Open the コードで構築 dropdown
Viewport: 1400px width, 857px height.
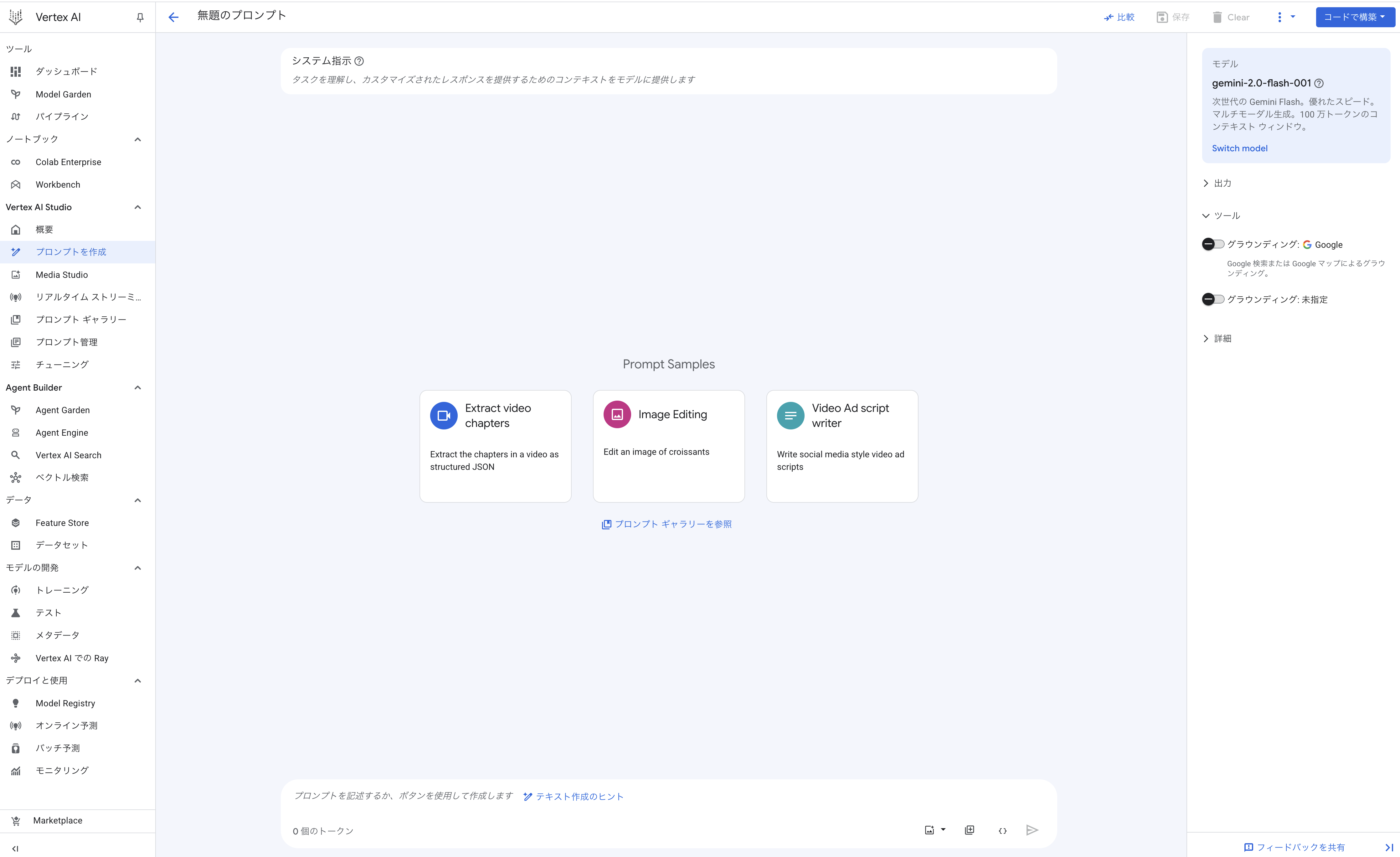pyautogui.click(x=1355, y=17)
